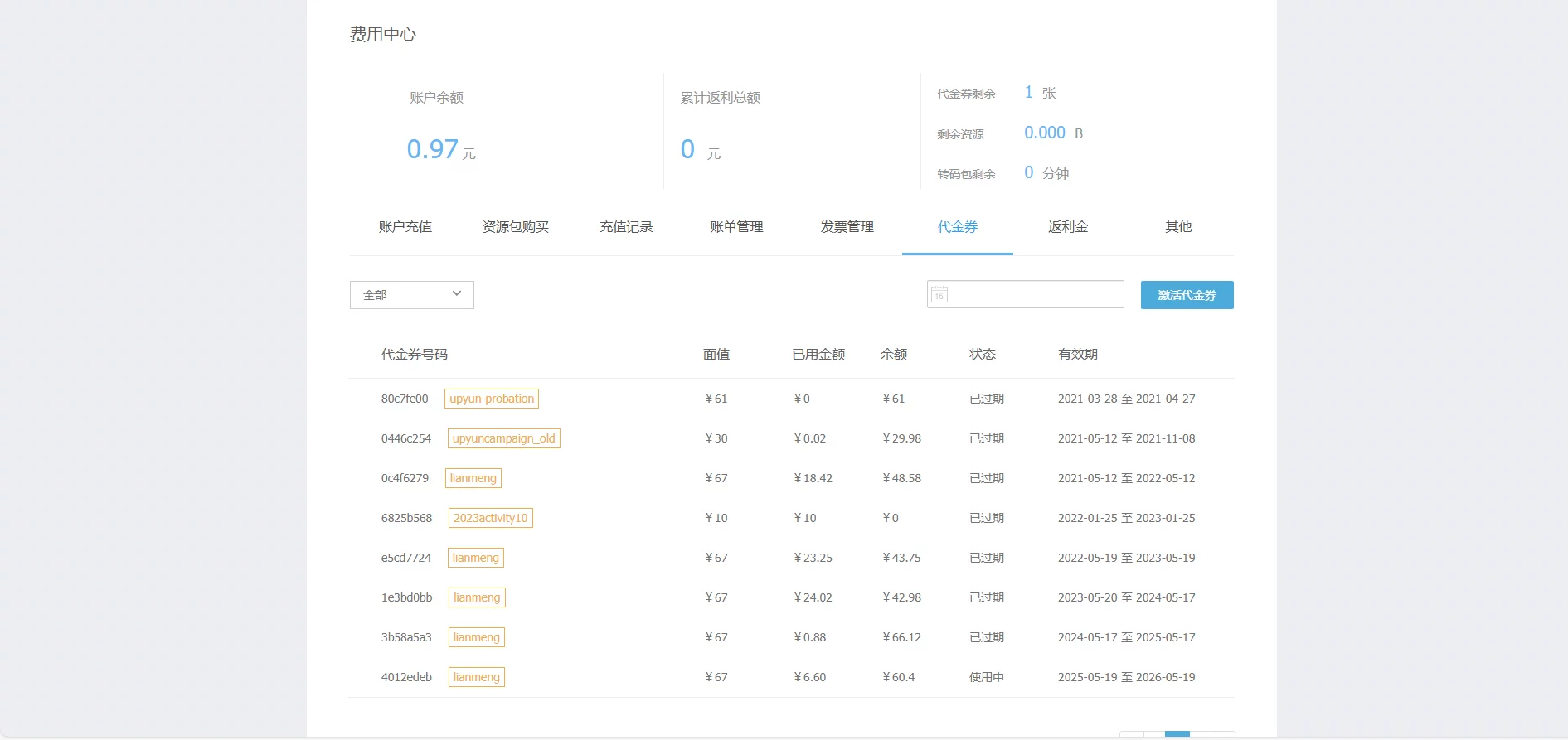Open the 全部 status filter dropdown
1568x740 pixels.
pyautogui.click(x=411, y=295)
